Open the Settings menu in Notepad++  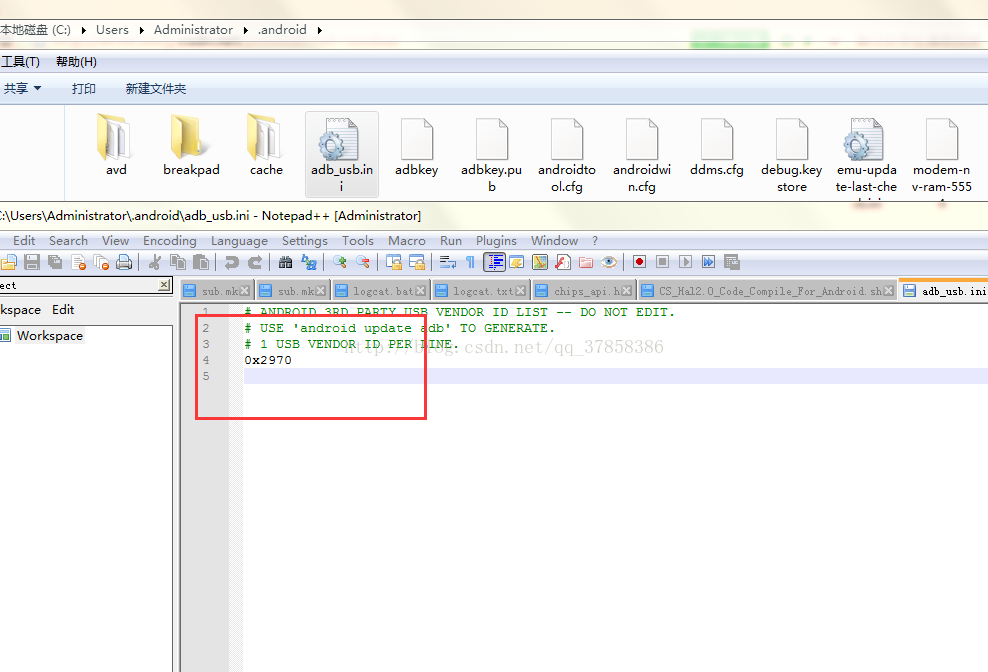304,241
